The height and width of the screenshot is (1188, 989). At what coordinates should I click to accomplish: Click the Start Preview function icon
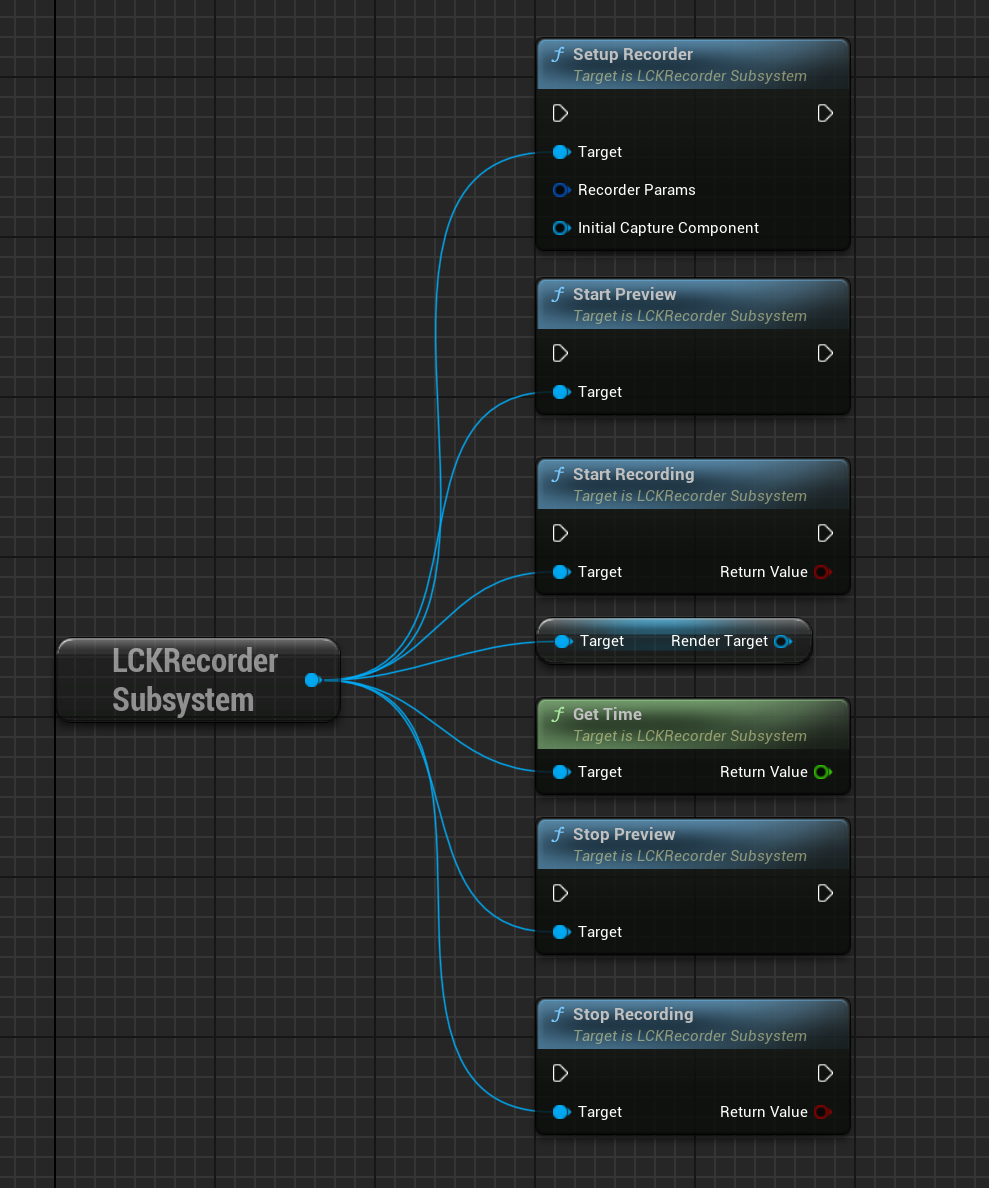[x=558, y=295]
